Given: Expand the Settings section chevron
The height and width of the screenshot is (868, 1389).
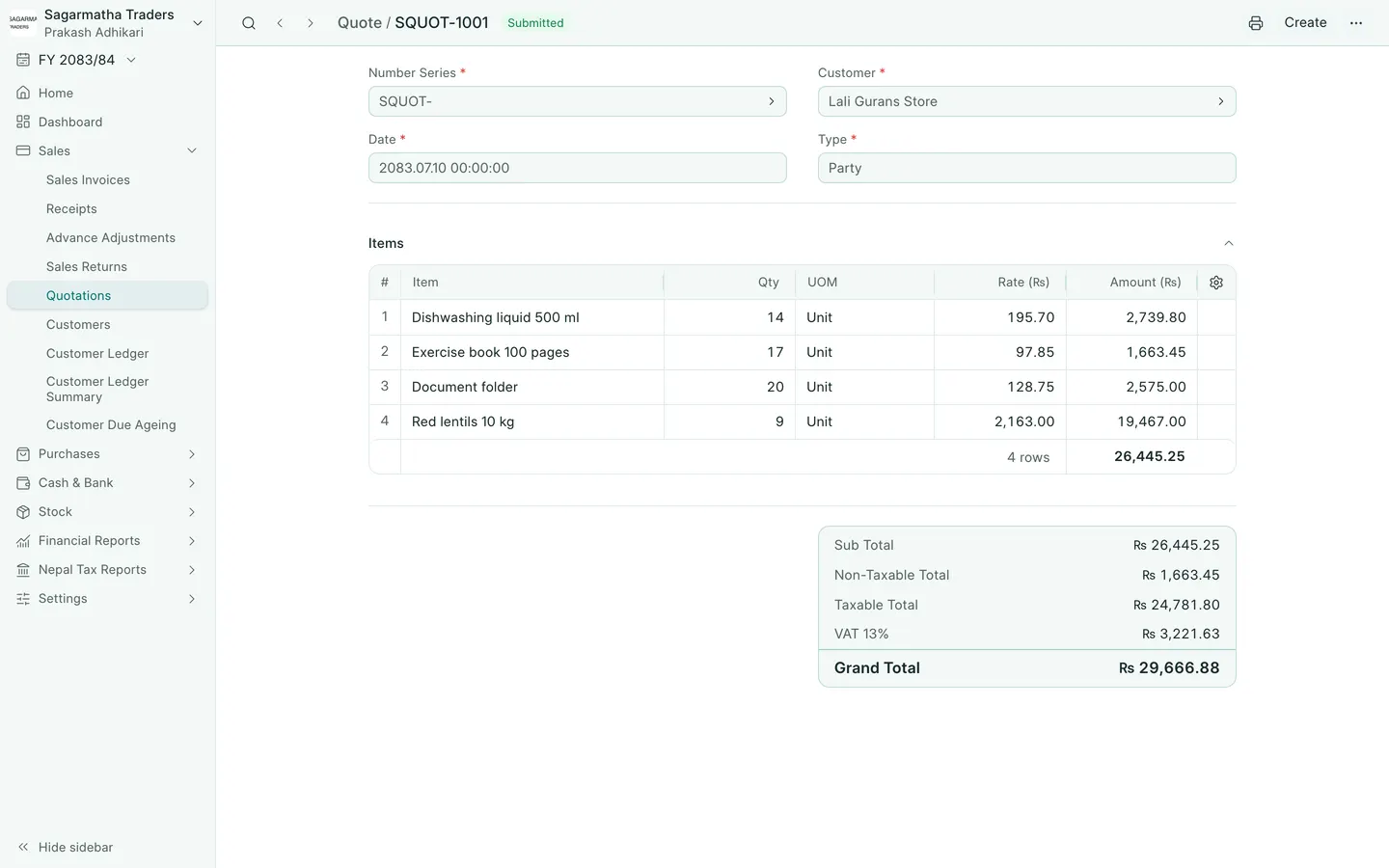Looking at the screenshot, I should coord(192,599).
